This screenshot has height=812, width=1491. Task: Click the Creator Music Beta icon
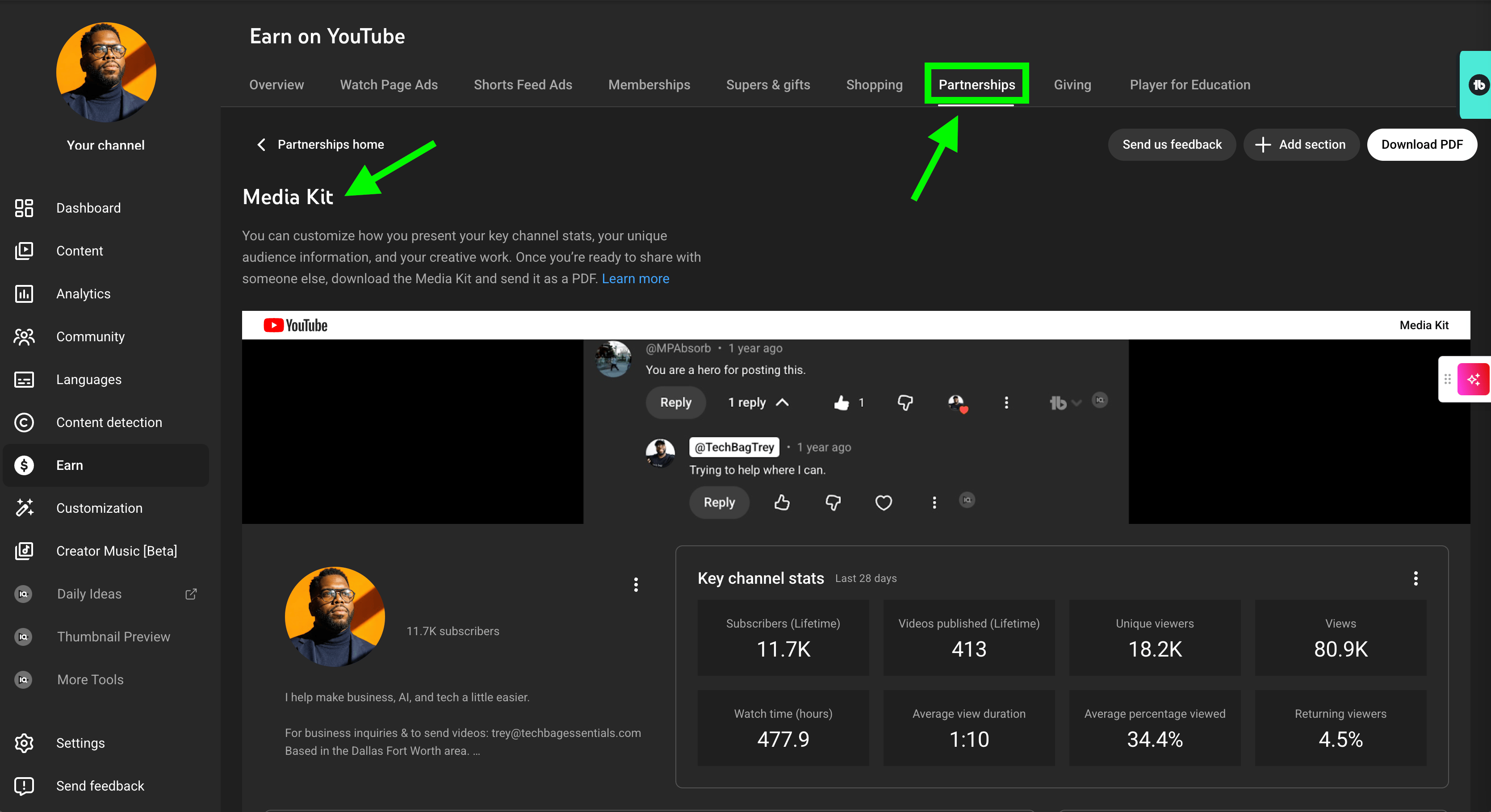point(24,551)
